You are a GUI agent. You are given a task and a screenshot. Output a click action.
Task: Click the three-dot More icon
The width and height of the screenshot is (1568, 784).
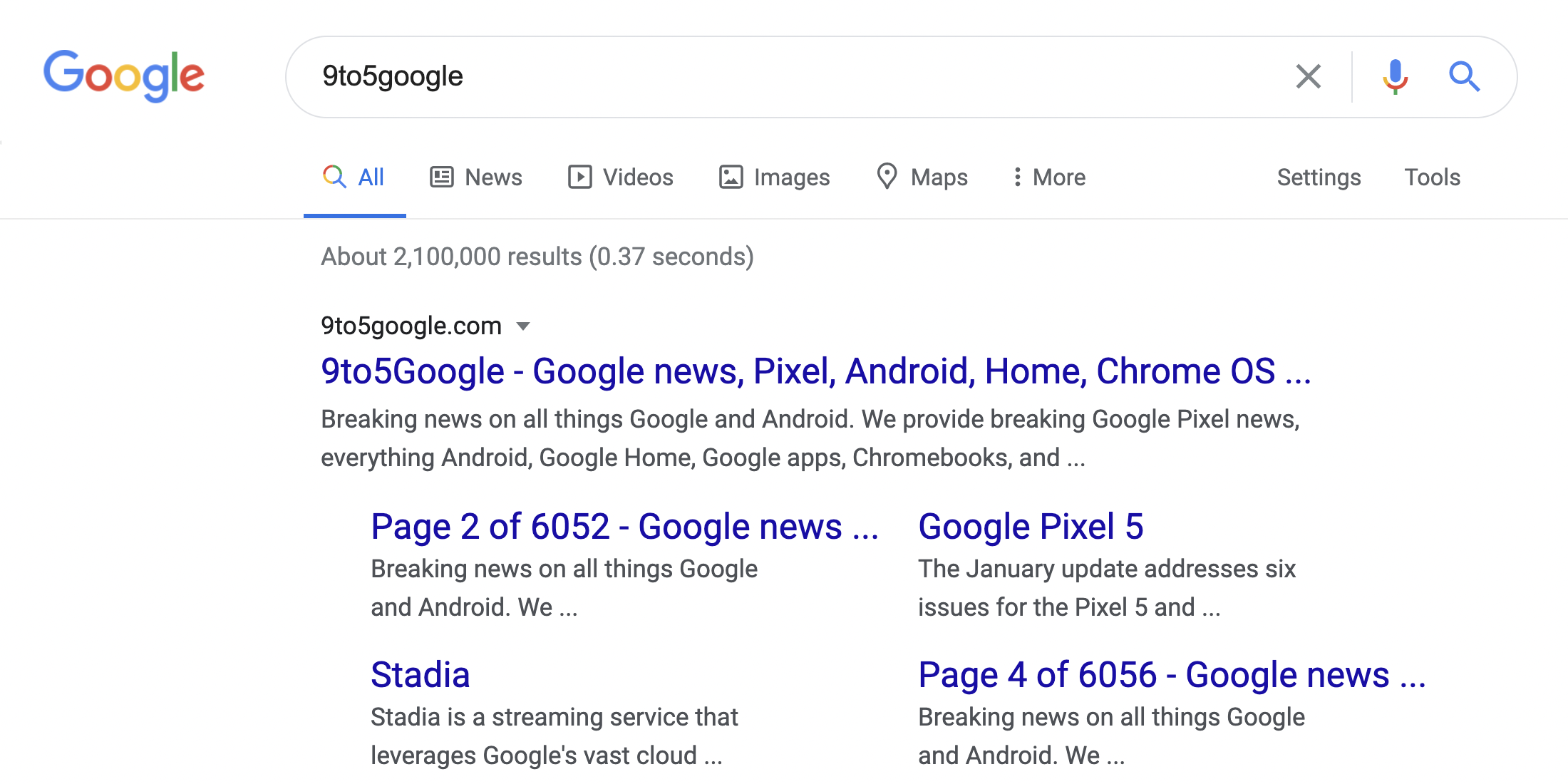[x=1017, y=177]
